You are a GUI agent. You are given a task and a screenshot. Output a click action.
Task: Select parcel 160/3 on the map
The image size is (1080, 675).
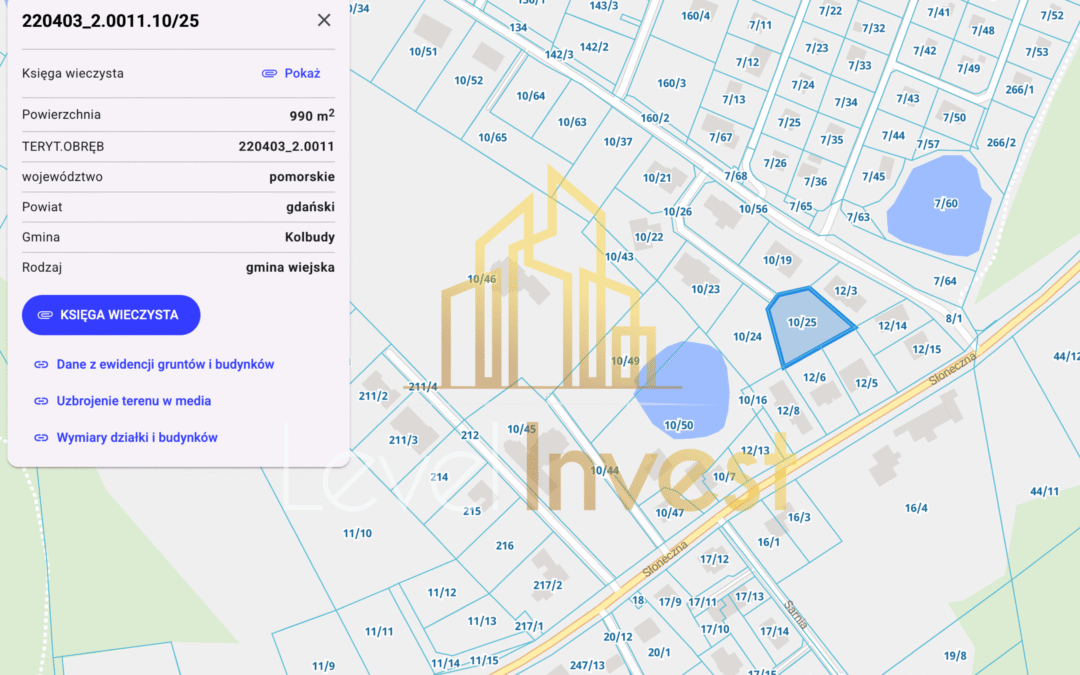pos(672,83)
